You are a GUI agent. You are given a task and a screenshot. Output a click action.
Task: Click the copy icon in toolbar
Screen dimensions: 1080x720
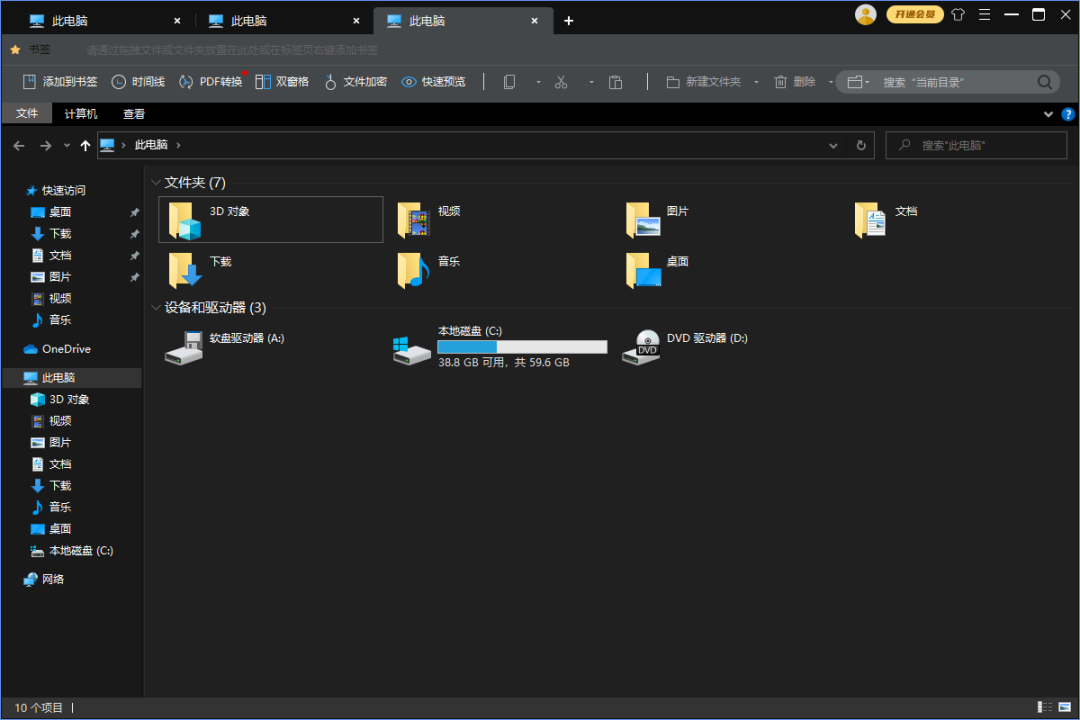click(x=509, y=82)
